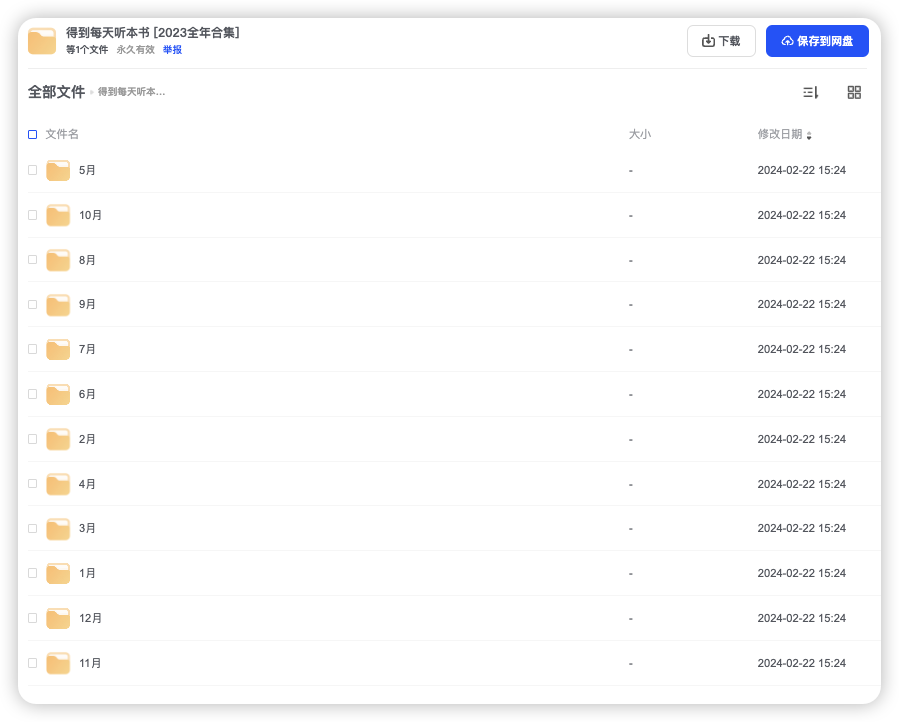Click the share folder icon in header
Viewport: 899px width, 722px height.
[42, 41]
